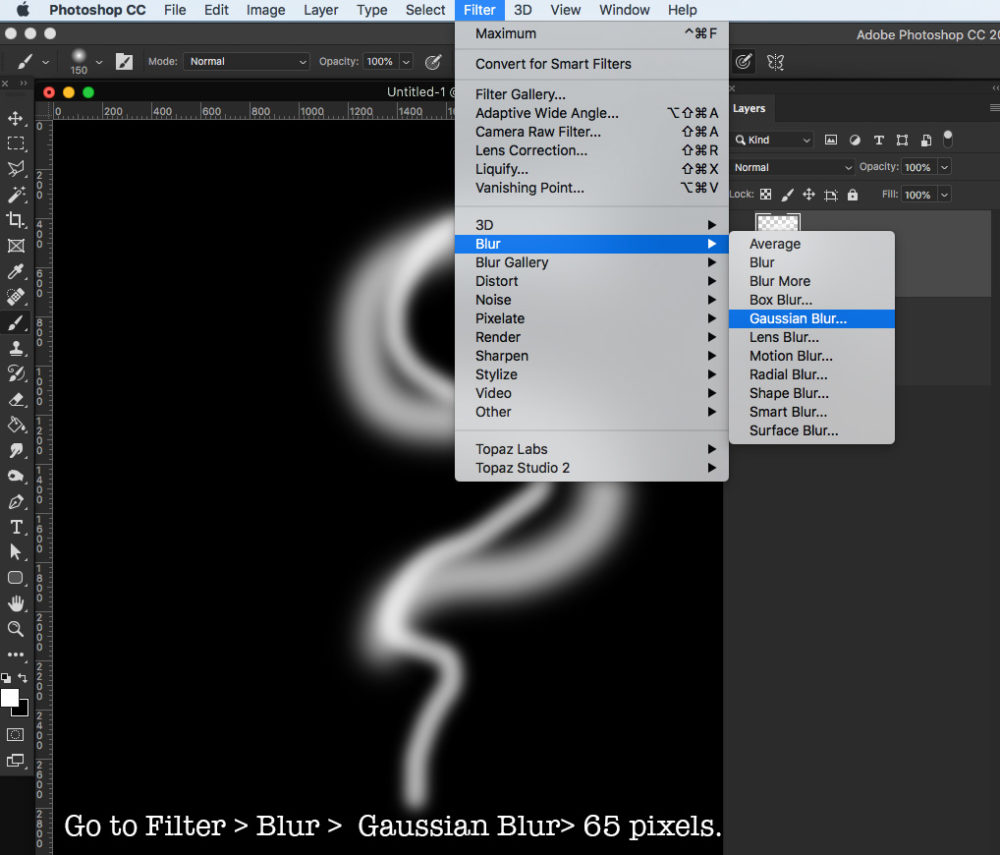The width and height of the screenshot is (1000, 855).
Task: Choose Motion Blur from the submenu
Action: (x=811, y=356)
